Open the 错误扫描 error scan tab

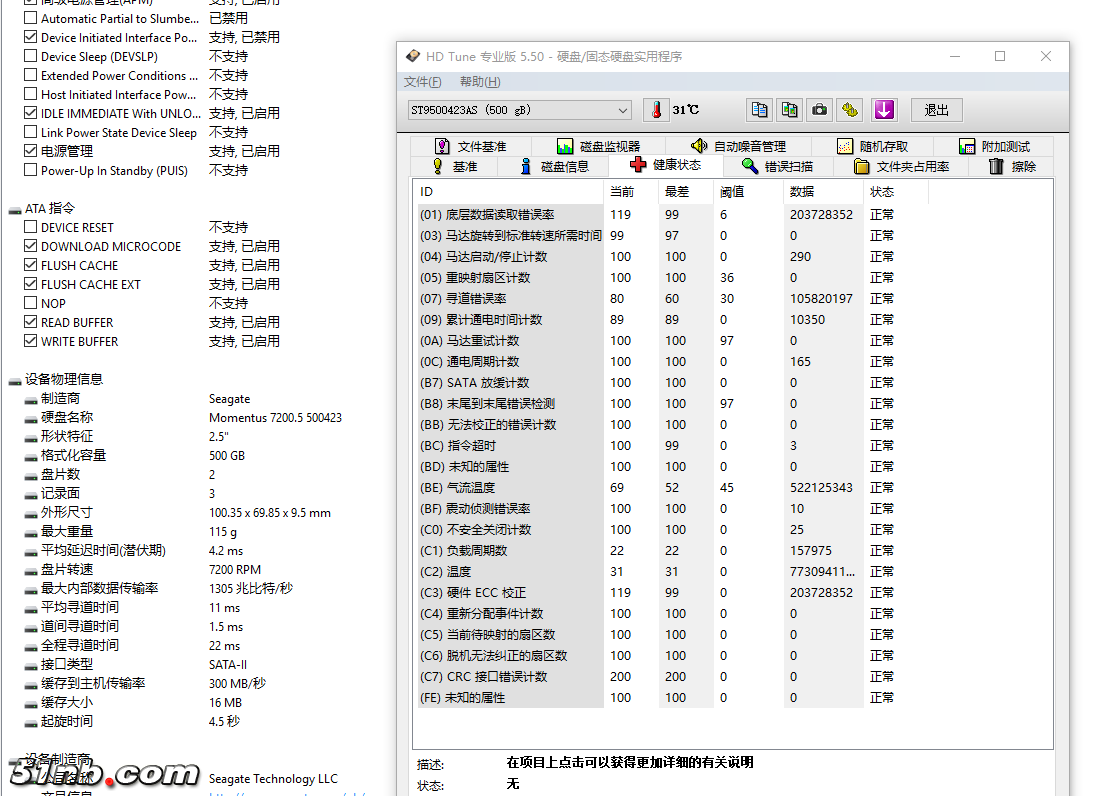point(778,166)
